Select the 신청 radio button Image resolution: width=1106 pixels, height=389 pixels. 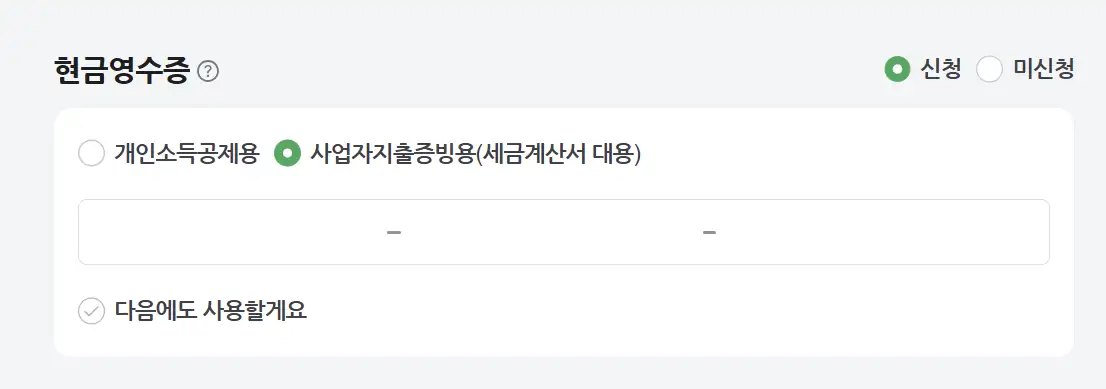(897, 69)
